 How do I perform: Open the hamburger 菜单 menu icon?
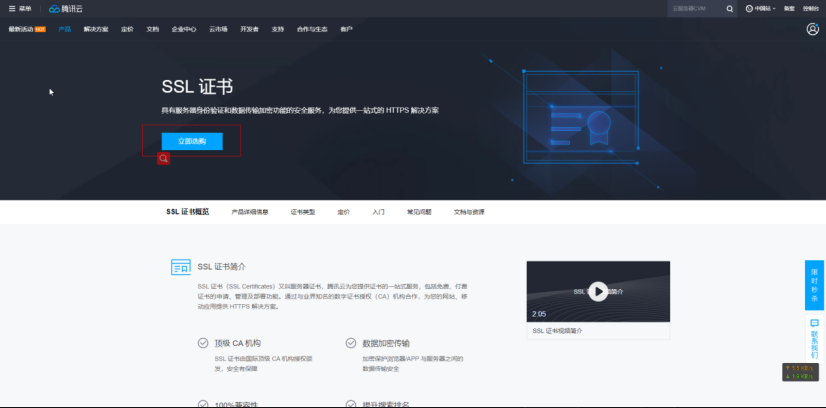click(x=12, y=8)
